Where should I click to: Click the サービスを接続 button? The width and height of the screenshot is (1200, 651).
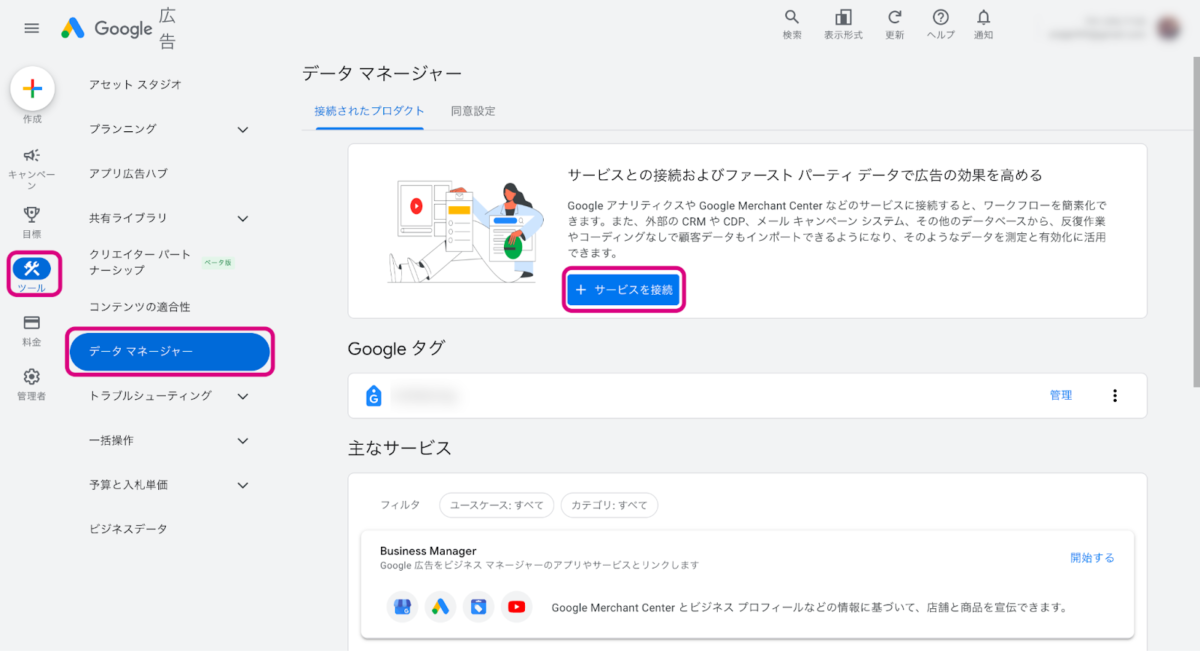624,290
